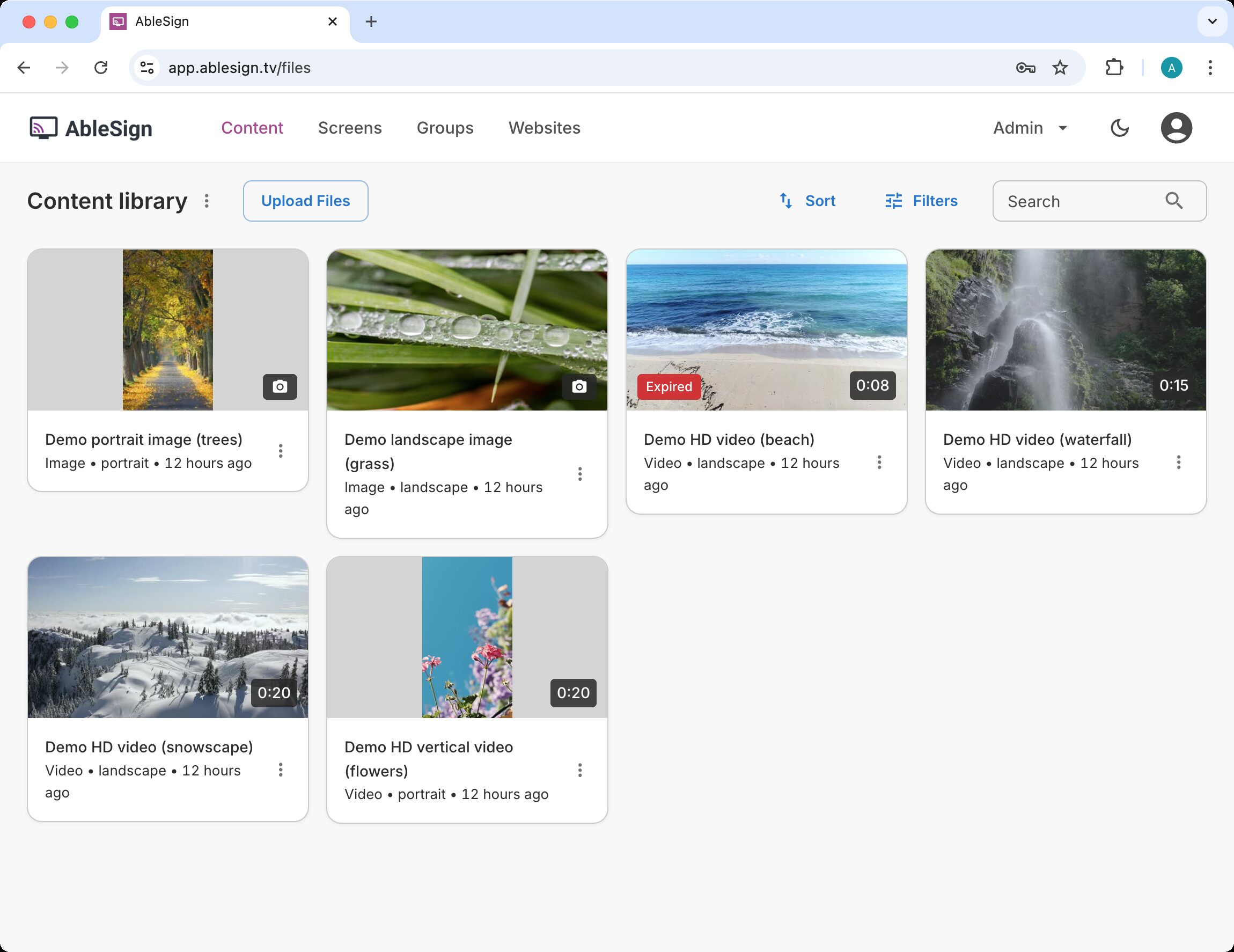Open the Websites tab
Image resolution: width=1234 pixels, height=952 pixels.
pyautogui.click(x=544, y=128)
